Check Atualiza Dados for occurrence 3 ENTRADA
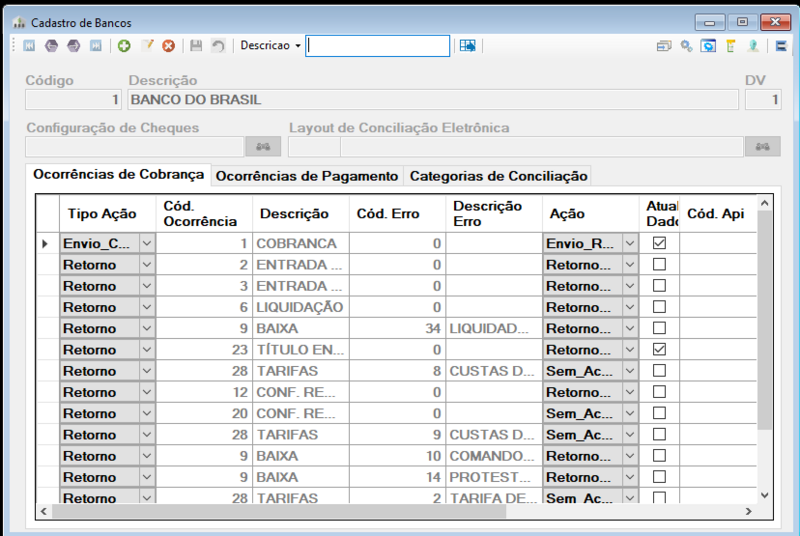This screenshot has height=536, width=800. coord(659,286)
